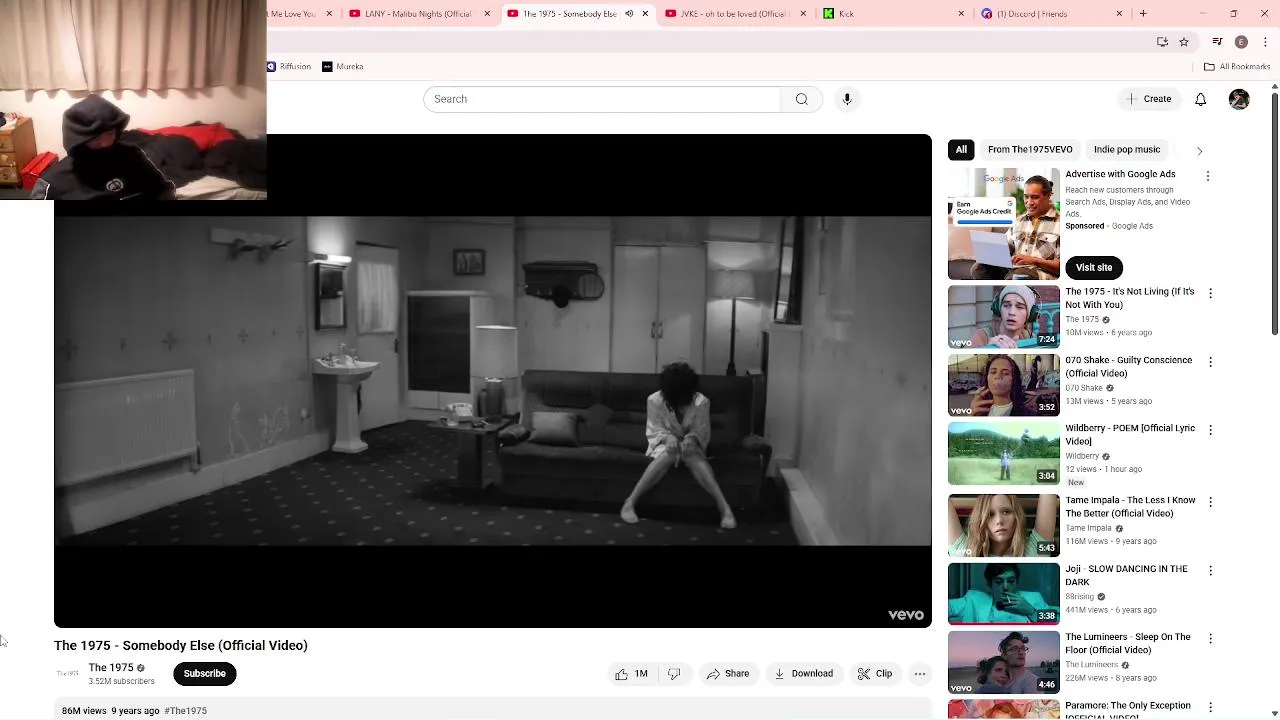
Task: Download the video
Action: (804, 674)
